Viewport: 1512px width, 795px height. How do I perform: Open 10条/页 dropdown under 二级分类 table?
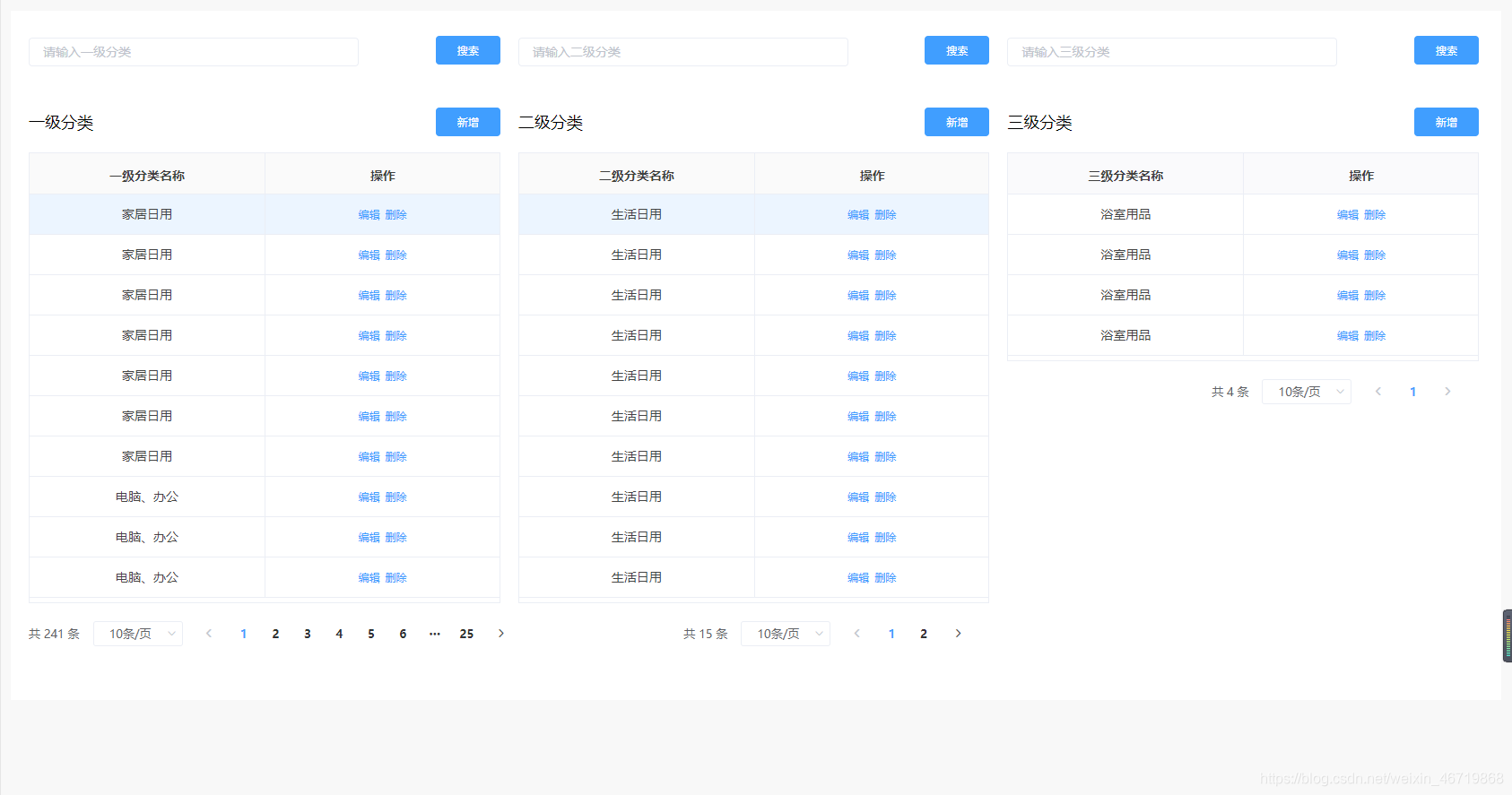coord(786,634)
